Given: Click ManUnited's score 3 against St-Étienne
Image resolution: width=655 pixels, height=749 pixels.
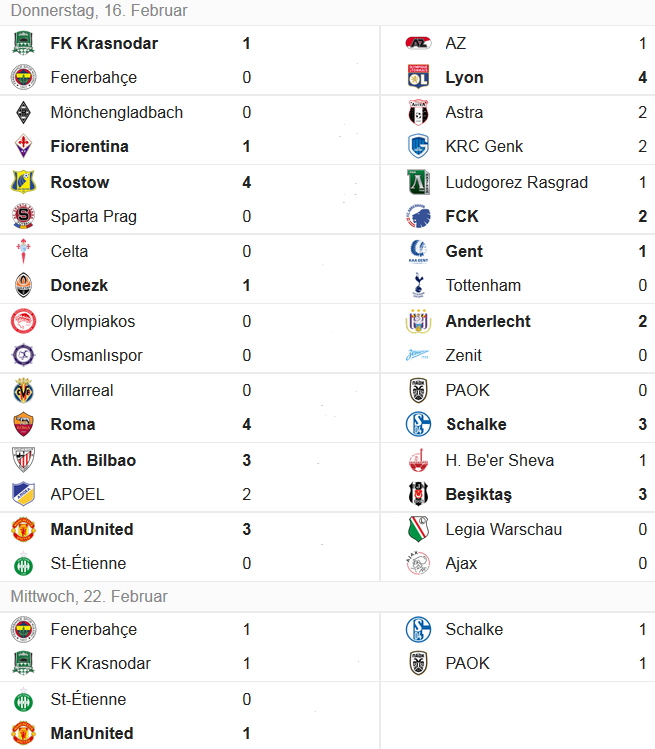Looking at the screenshot, I should tap(247, 529).
